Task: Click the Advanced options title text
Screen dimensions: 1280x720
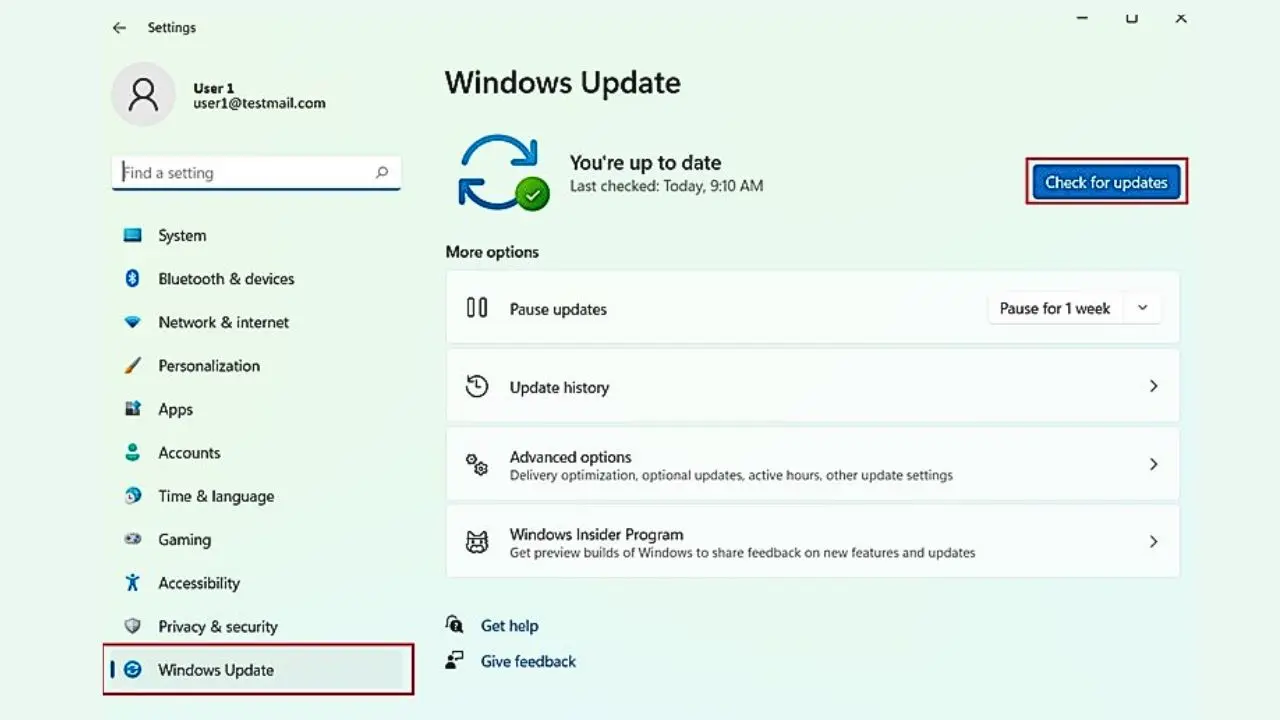Action: [570, 457]
